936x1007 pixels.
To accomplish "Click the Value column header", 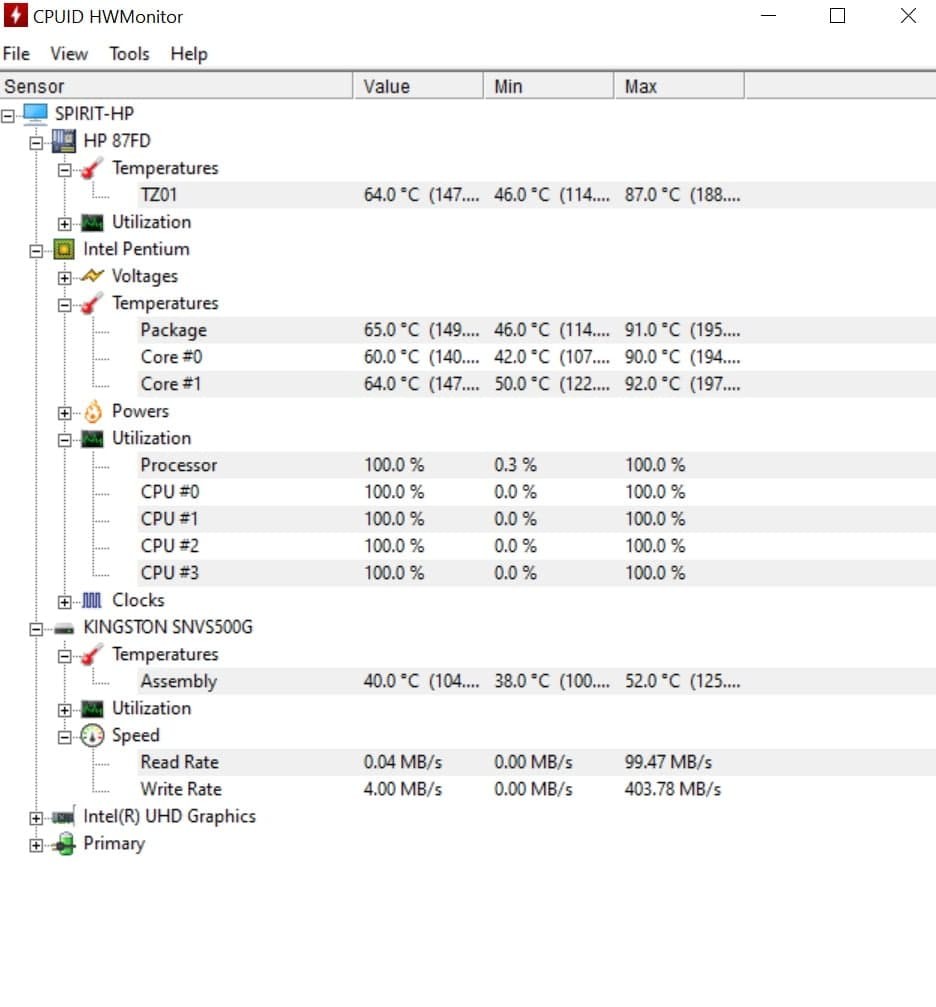I will pos(418,86).
